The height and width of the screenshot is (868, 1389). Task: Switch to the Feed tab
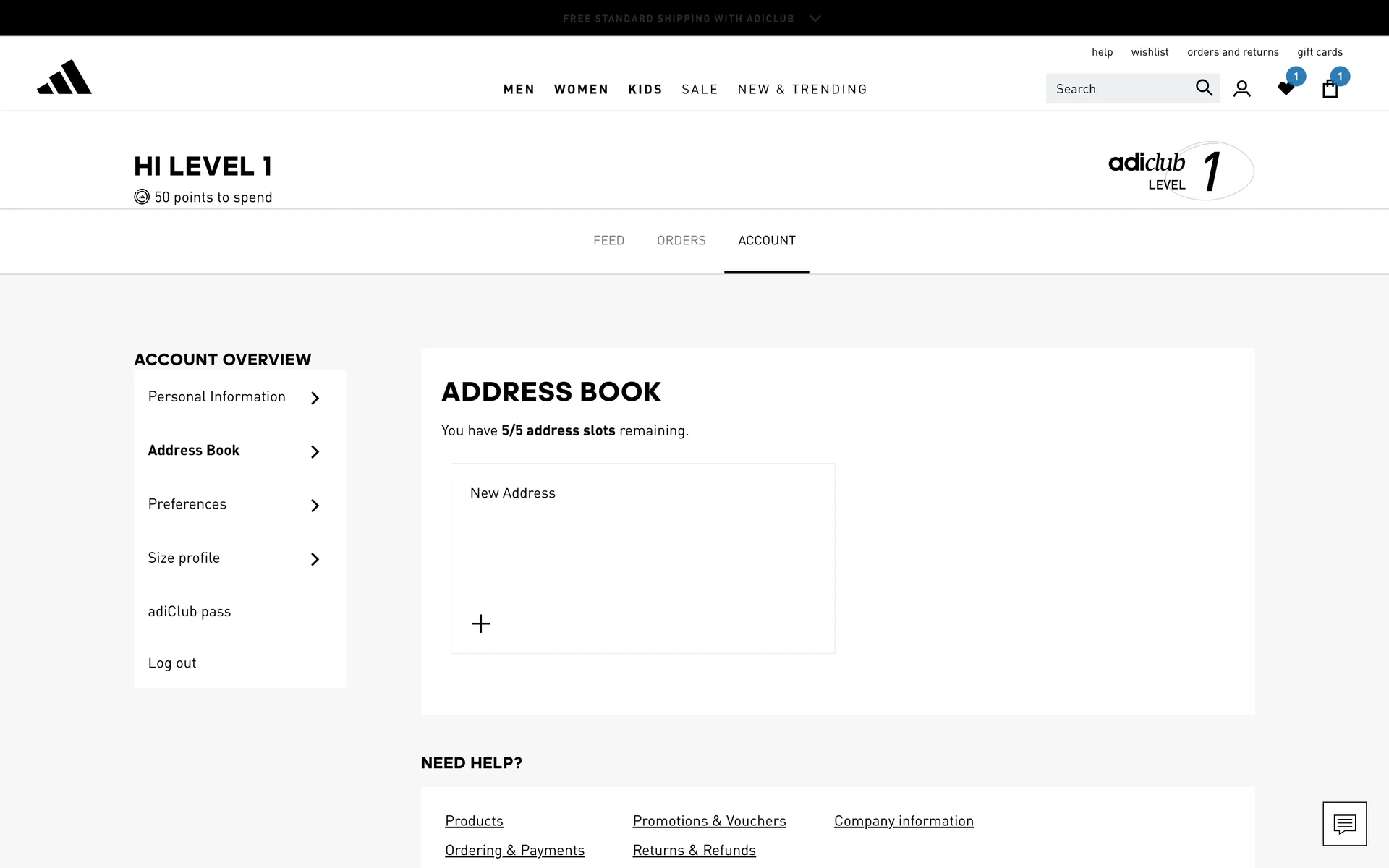point(608,240)
